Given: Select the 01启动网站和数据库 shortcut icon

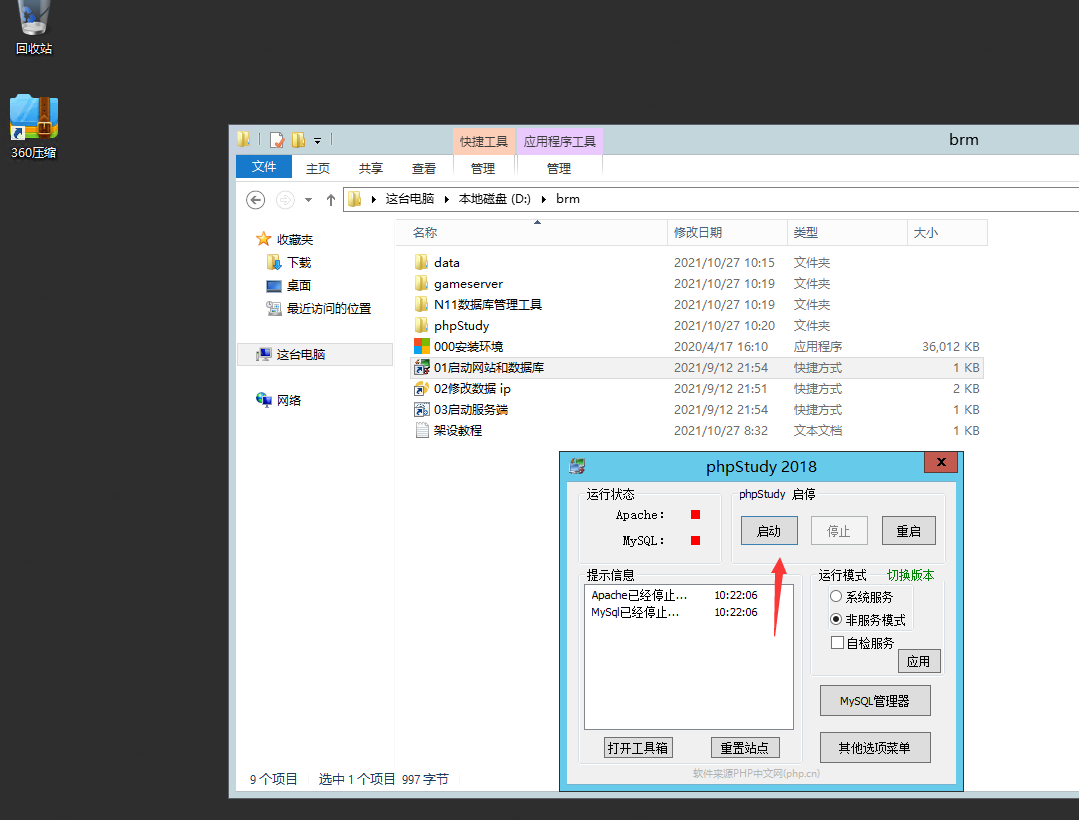Looking at the screenshot, I should click(x=422, y=367).
